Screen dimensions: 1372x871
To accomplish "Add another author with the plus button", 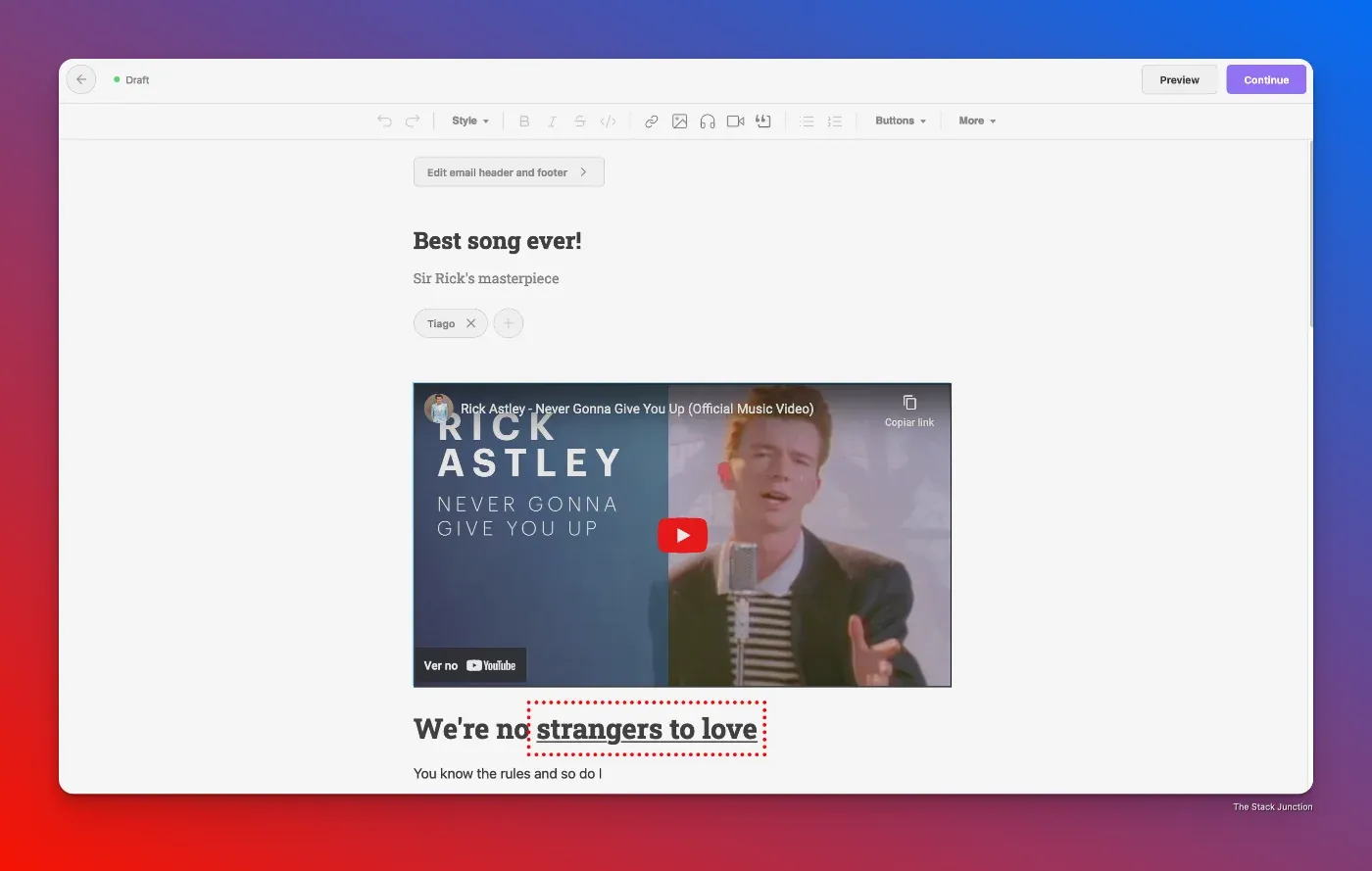I will click(508, 323).
